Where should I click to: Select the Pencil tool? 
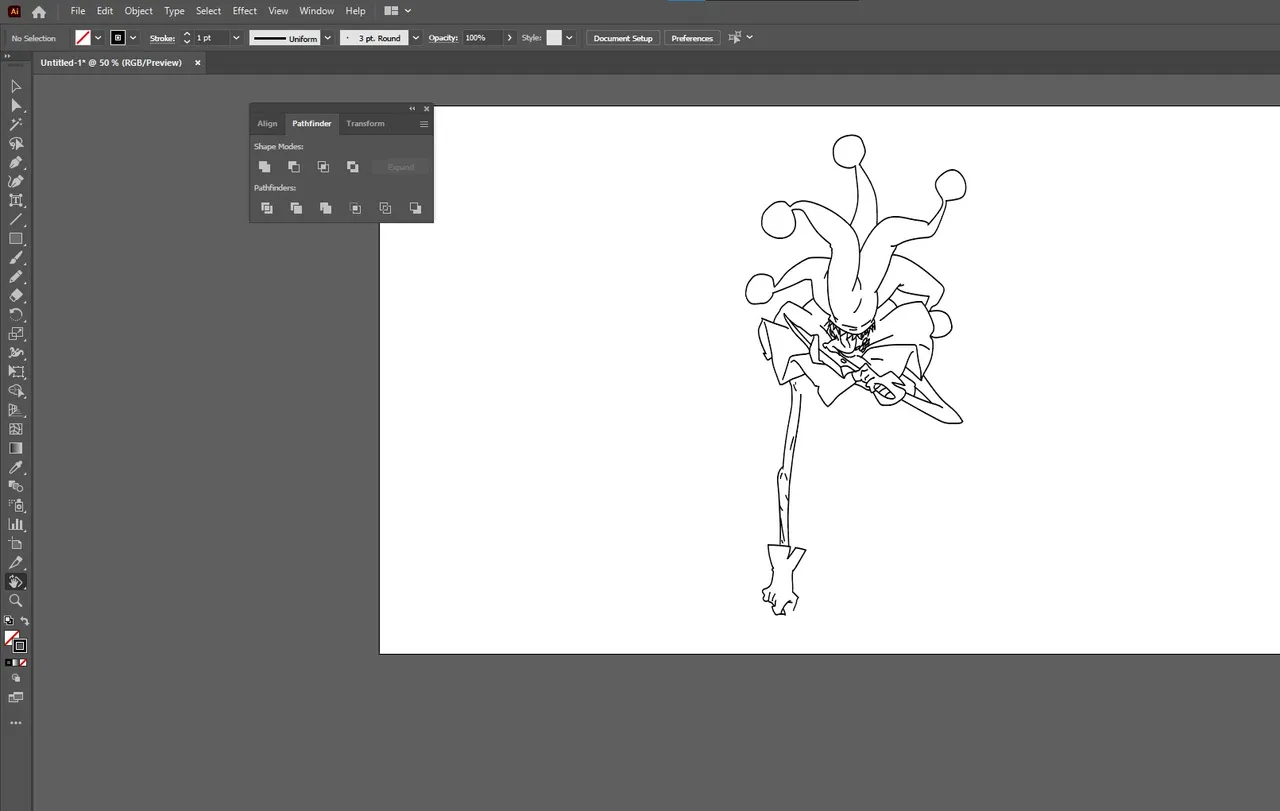pyautogui.click(x=16, y=277)
